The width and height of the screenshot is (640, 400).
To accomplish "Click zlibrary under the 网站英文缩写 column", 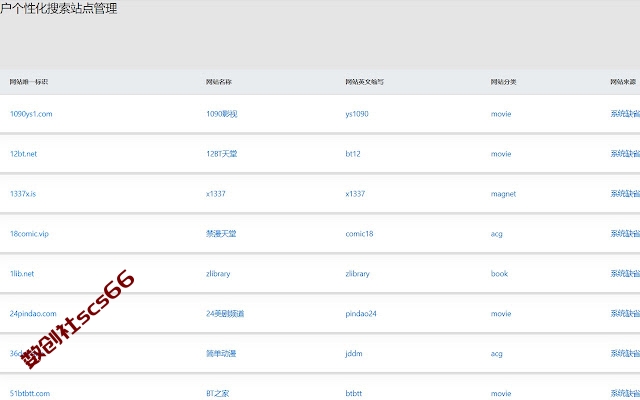I will (358, 274).
